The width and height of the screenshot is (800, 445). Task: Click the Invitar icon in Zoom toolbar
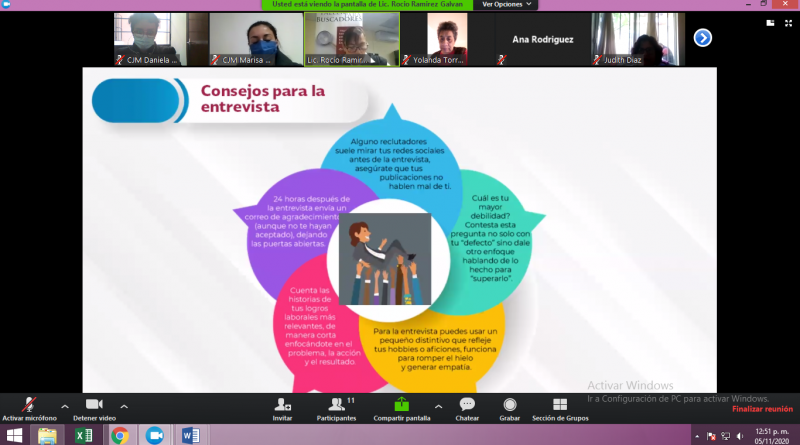pyautogui.click(x=283, y=405)
